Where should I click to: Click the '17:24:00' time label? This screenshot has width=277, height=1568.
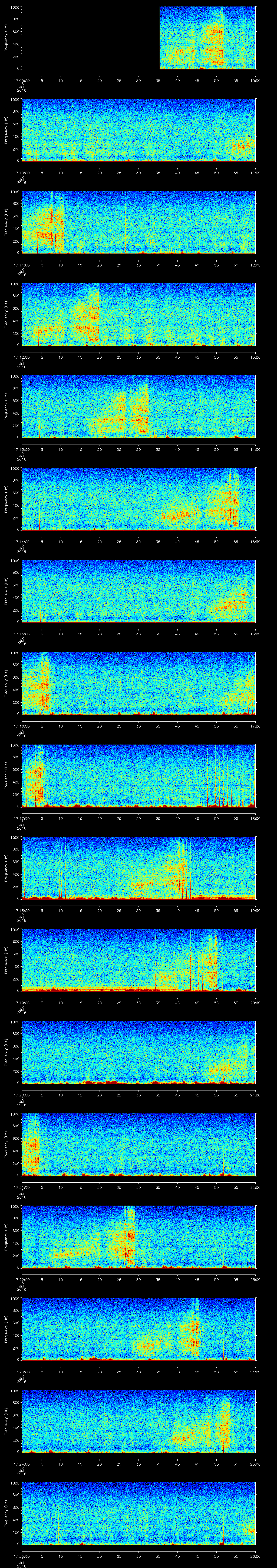click(21, 1464)
